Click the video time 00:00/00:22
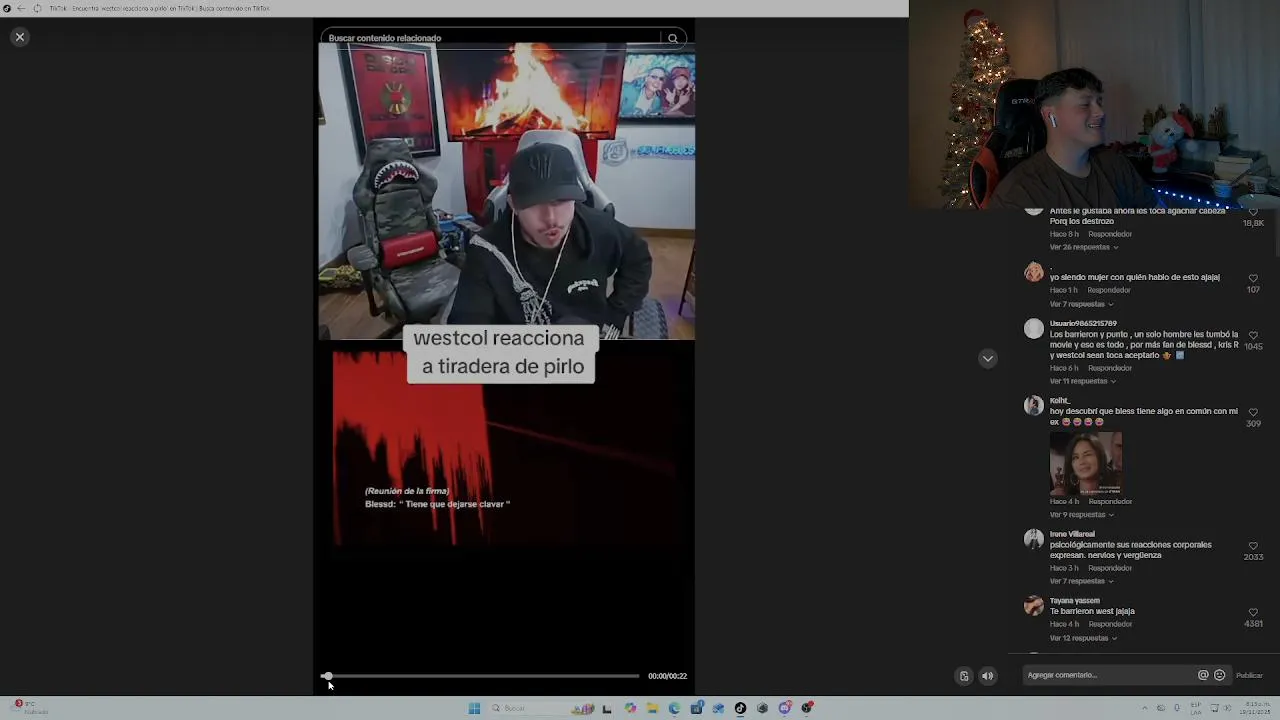Image resolution: width=1280 pixels, height=720 pixels. coord(667,676)
